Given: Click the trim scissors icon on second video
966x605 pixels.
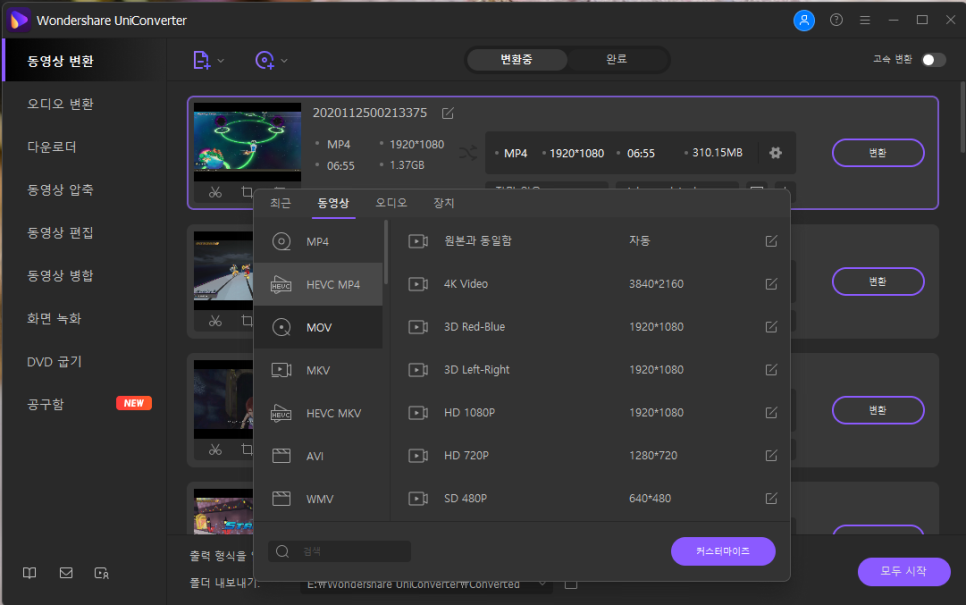Looking at the screenshot, I should click(x=215, y=321).
